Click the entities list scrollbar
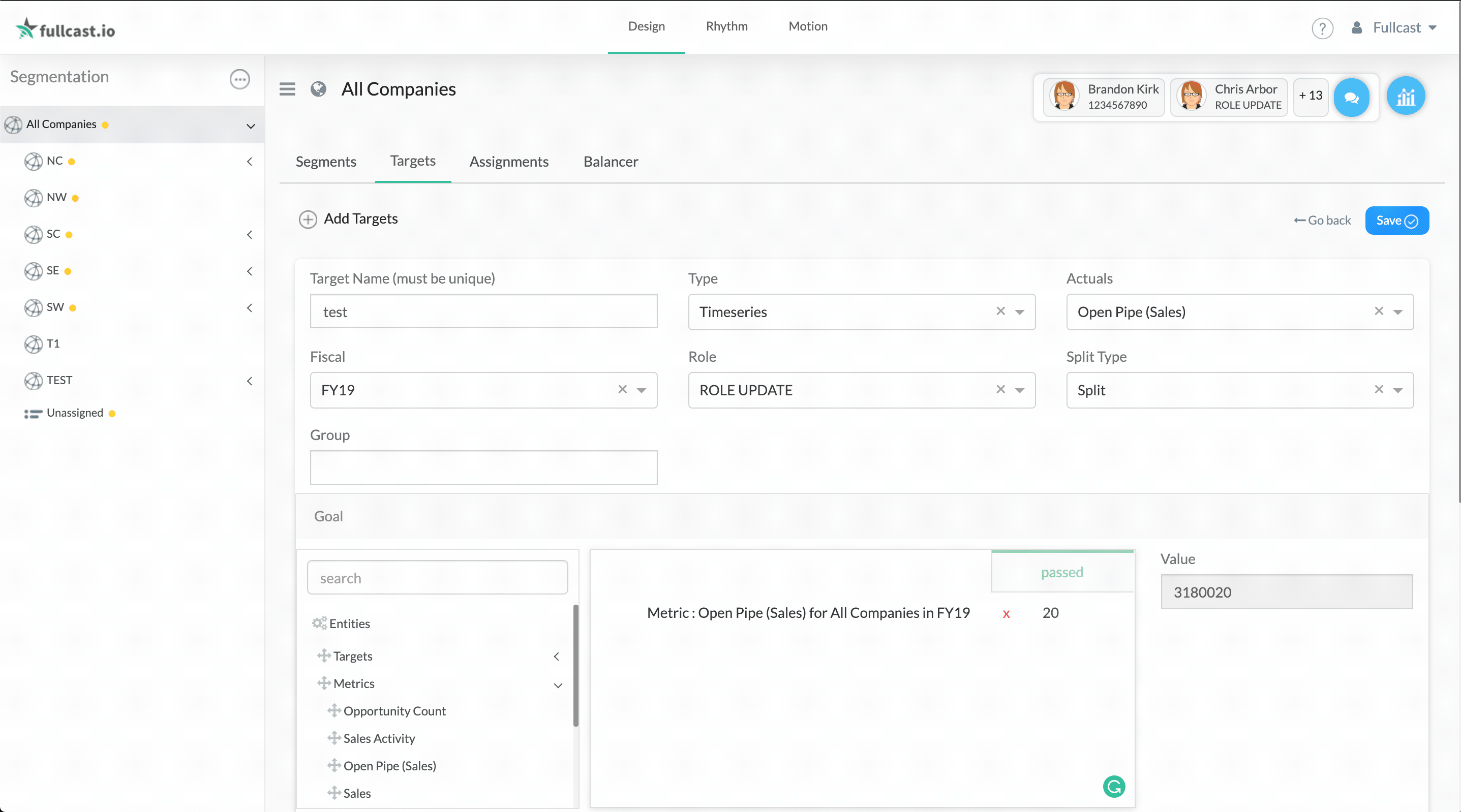 (x=575, y=665)
